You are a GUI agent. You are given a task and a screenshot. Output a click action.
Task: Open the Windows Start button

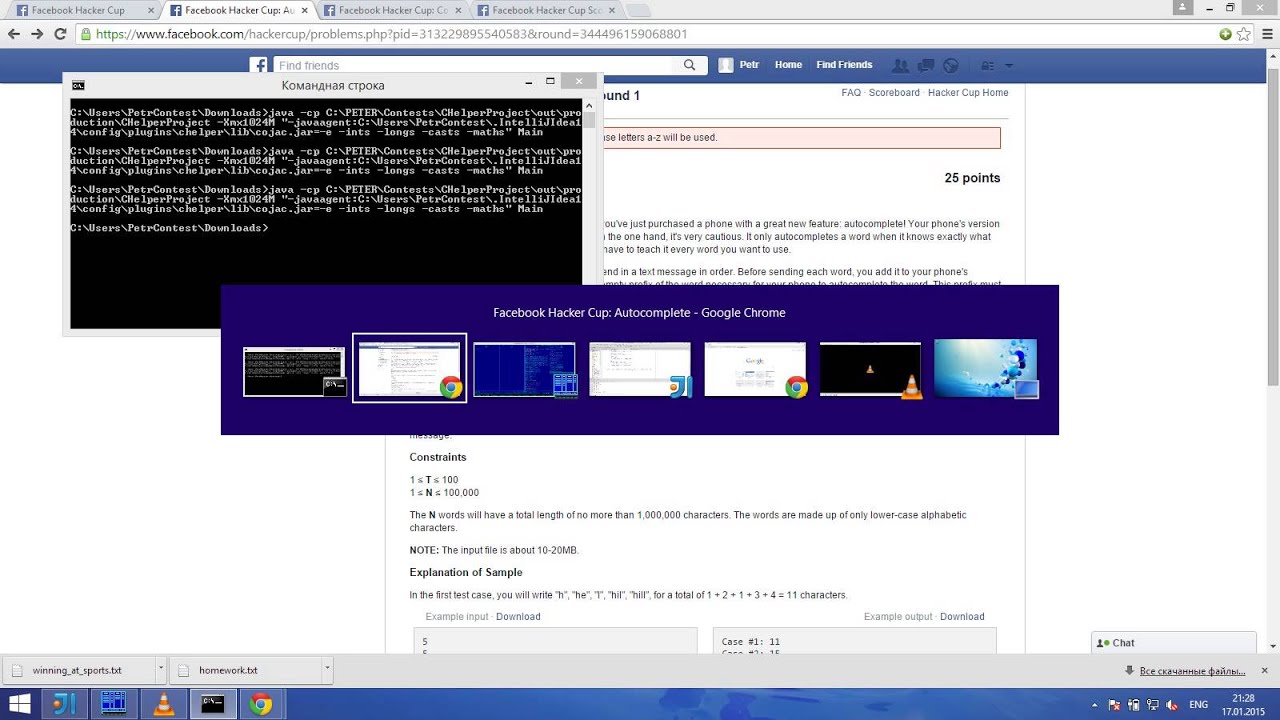[x=19, y=704]
